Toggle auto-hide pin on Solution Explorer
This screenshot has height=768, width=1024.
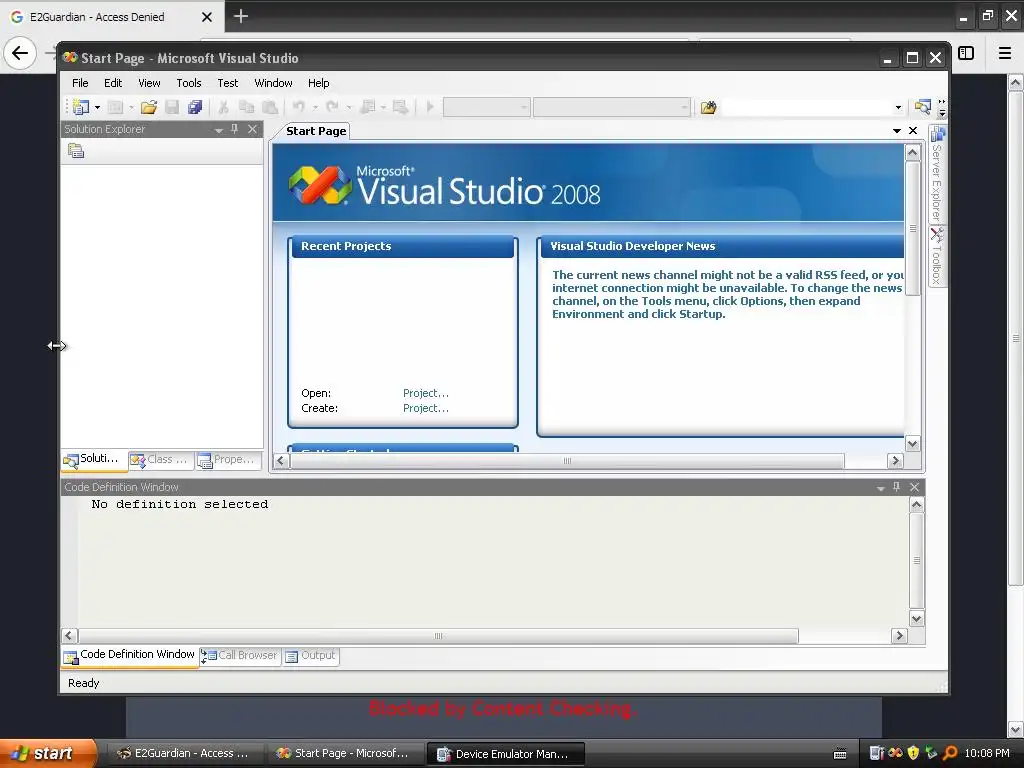pyautogui.click(x=235, y=129)
